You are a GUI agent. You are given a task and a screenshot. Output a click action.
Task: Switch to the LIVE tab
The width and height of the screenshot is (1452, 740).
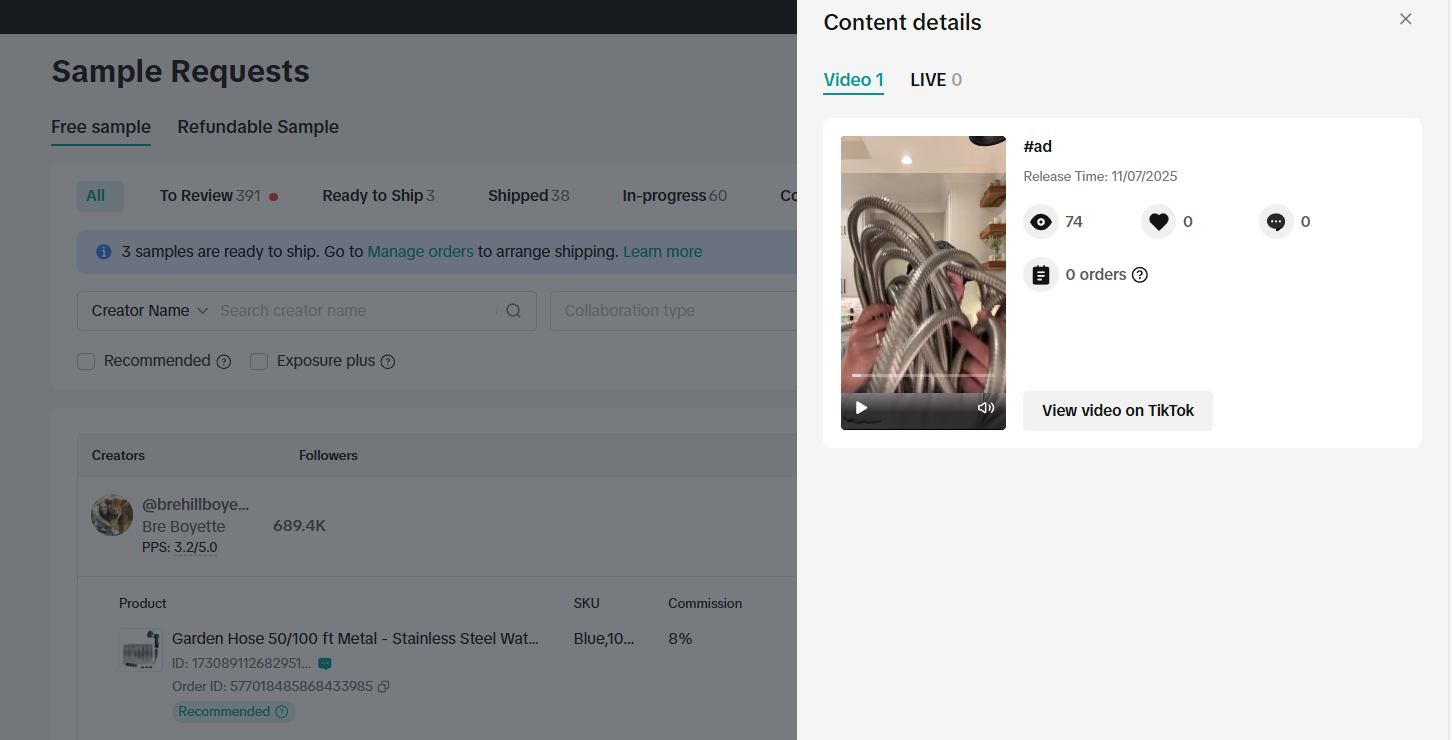pos(935,80)
